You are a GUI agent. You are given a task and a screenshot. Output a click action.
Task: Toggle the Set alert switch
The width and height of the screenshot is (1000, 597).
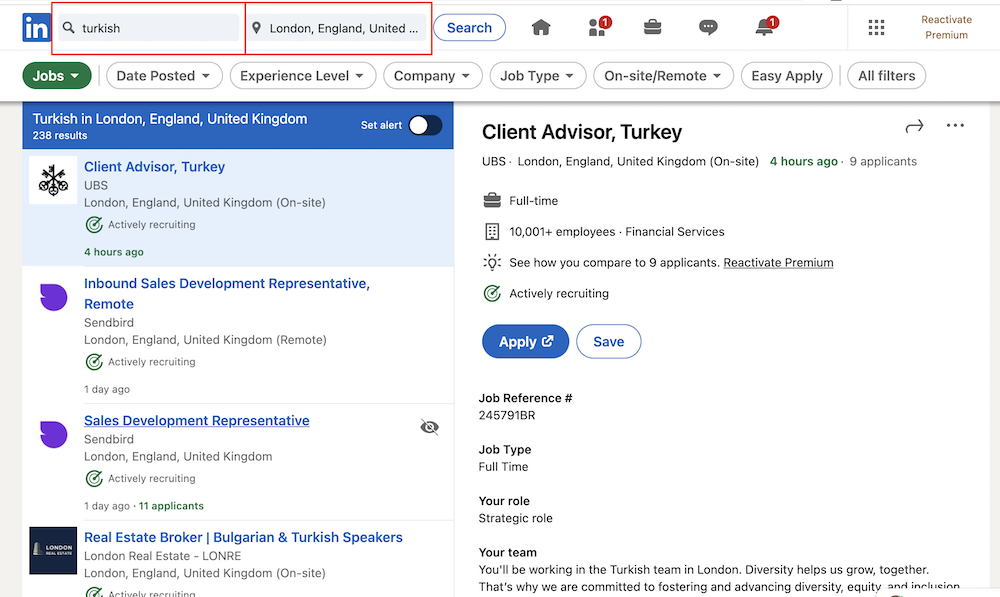(x=425, y=125)
